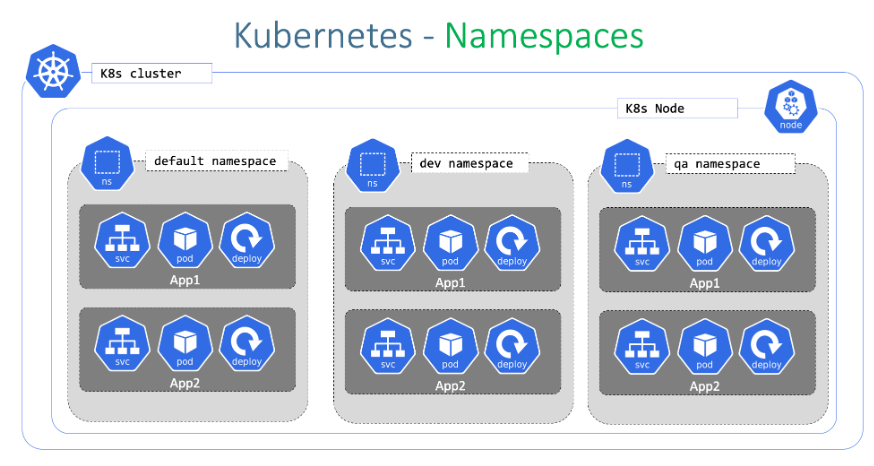Image resolution: width=874 pixels, height=466 pixels.
Task: Click svc icon in default namespace App2
Action: (123, 344)
